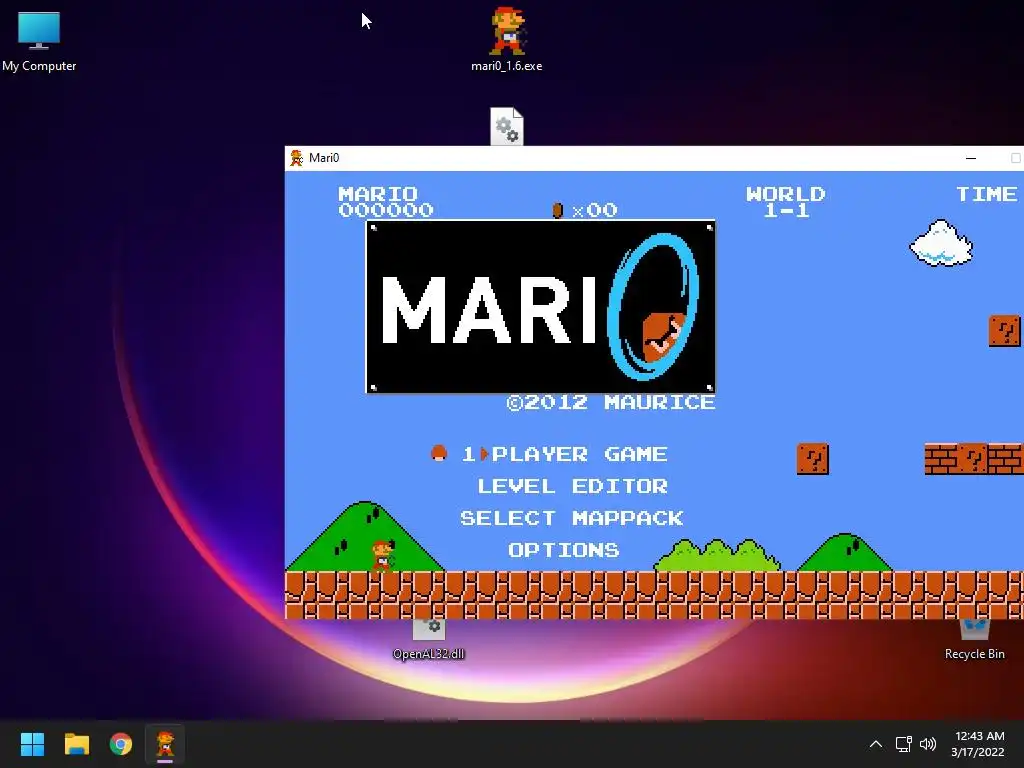Open File Explorer from the taskbar
1024x768 pixels.
tap(76, 744)
